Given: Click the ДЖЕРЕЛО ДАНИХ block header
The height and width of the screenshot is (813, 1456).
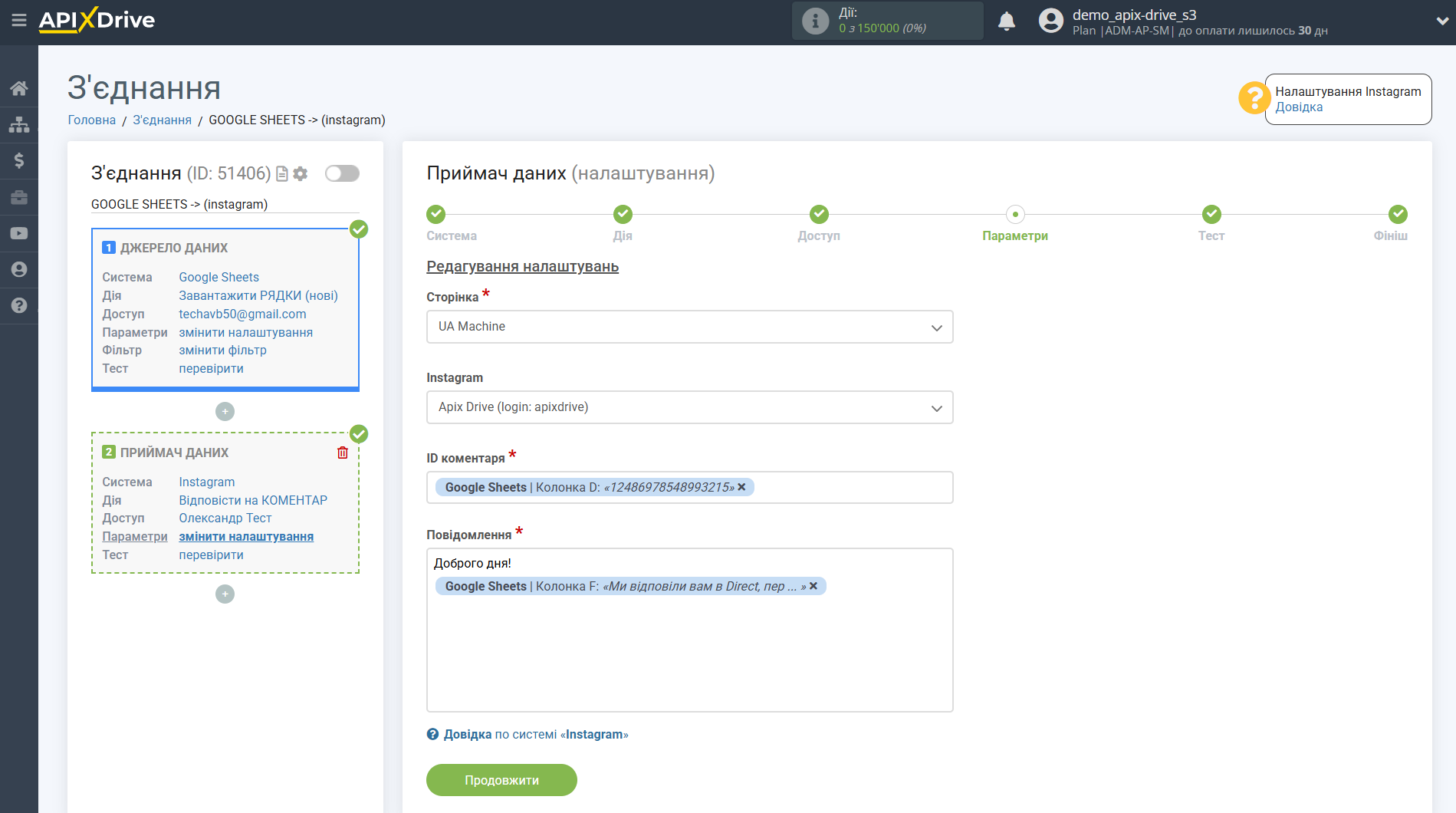Looking at the screenshot, I should (174, 249).
